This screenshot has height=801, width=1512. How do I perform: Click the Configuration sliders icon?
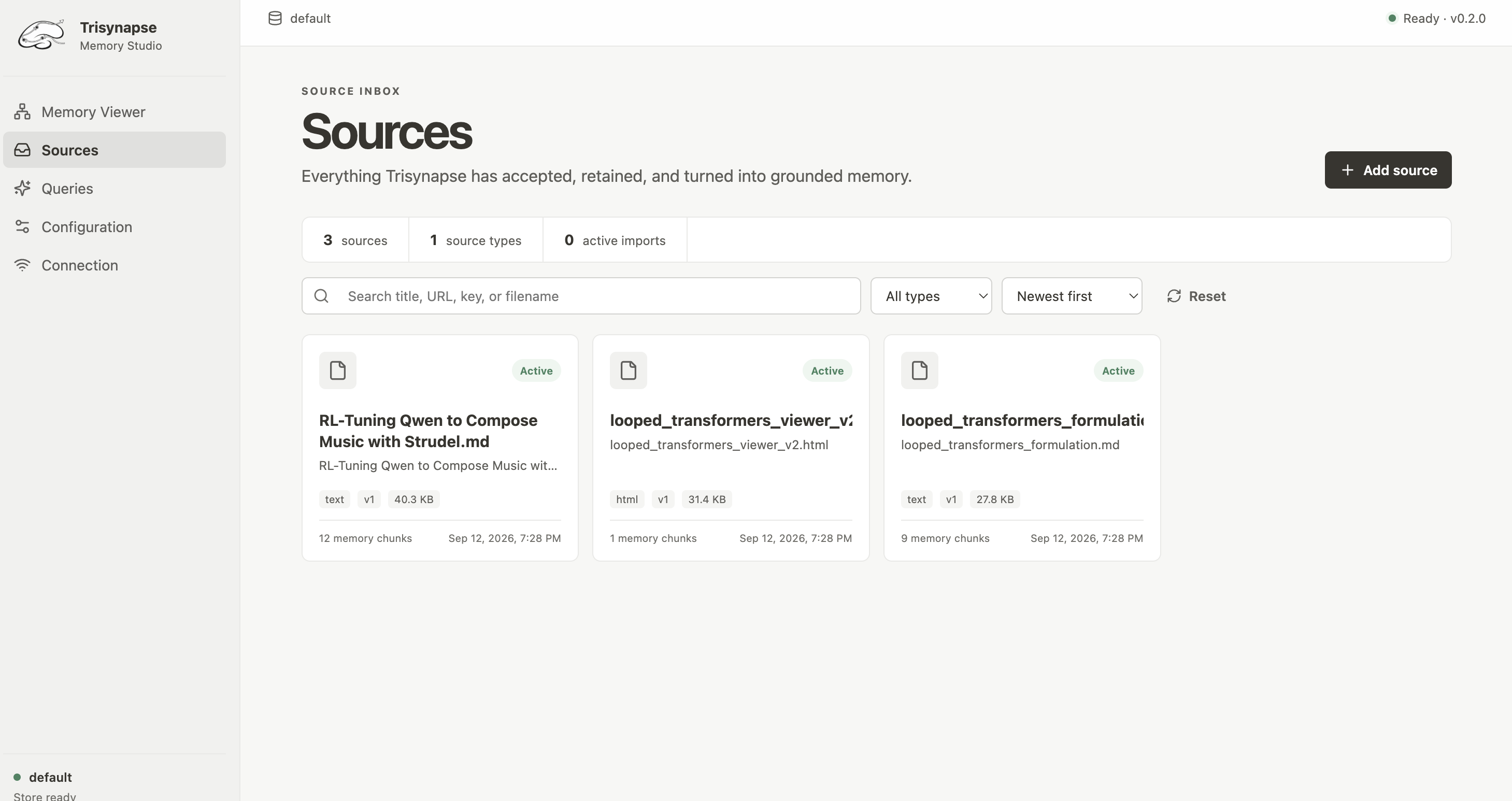pyautogui.click(x=22, y=226)
